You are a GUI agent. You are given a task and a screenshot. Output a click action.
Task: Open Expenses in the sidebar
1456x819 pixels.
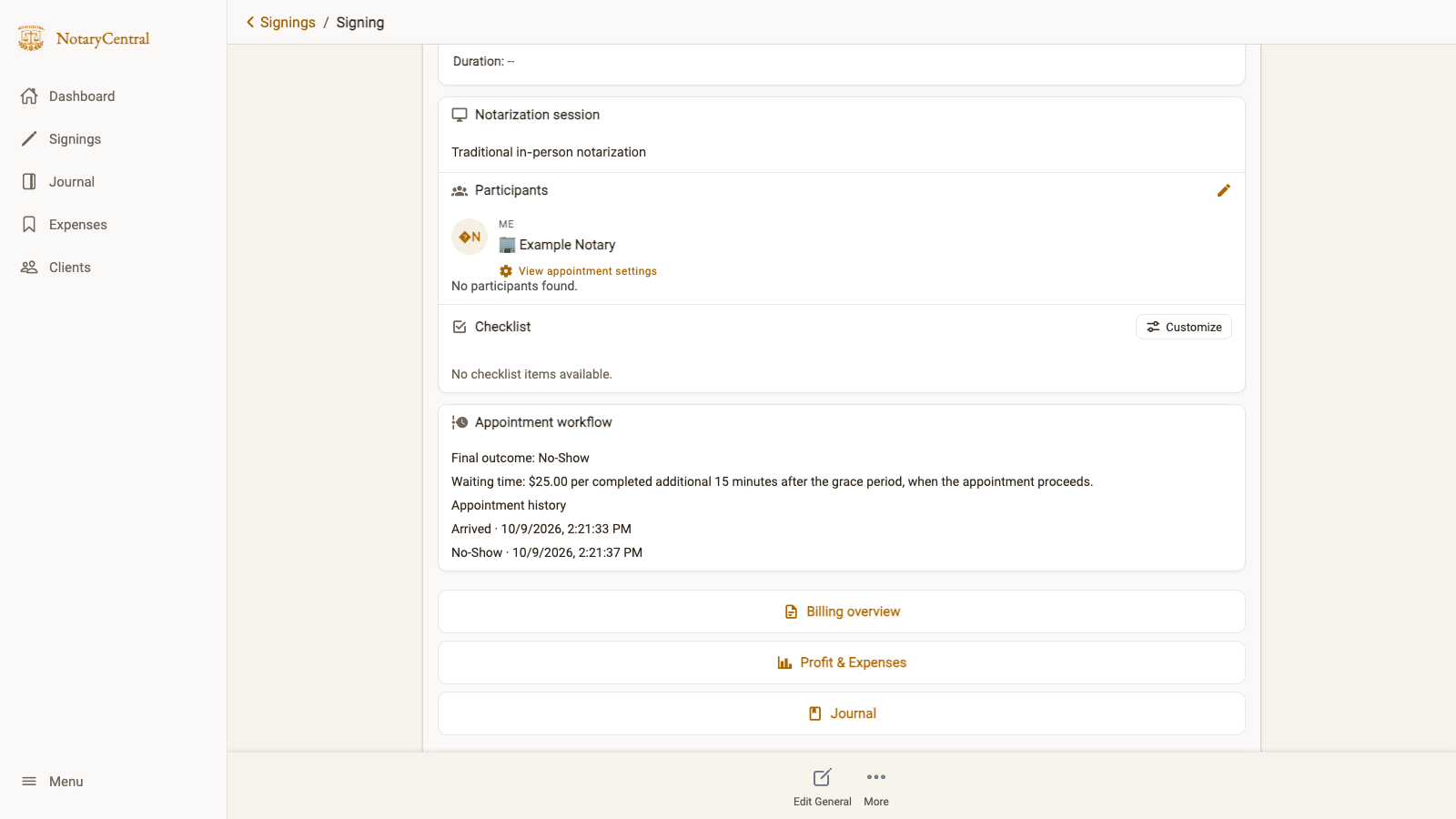(114, 224)
